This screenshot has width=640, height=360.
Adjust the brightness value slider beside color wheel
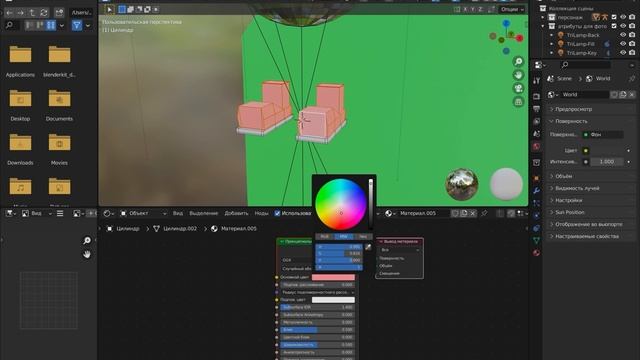371,204
